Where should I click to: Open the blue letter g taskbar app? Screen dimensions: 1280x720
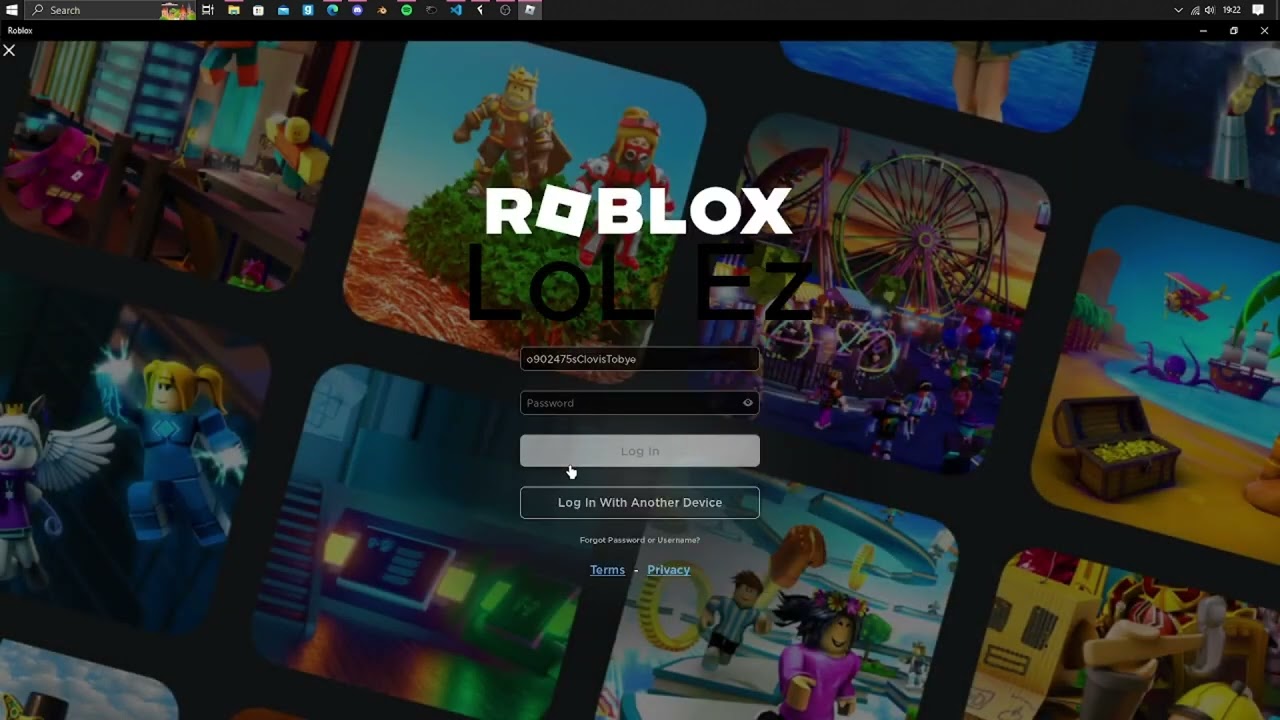point(308,10)
